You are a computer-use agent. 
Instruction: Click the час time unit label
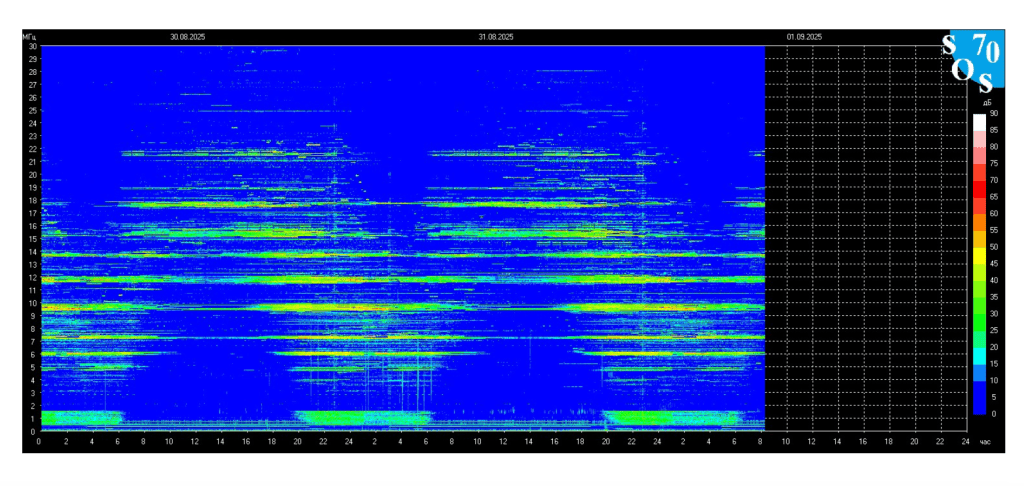tap(985, 442)
